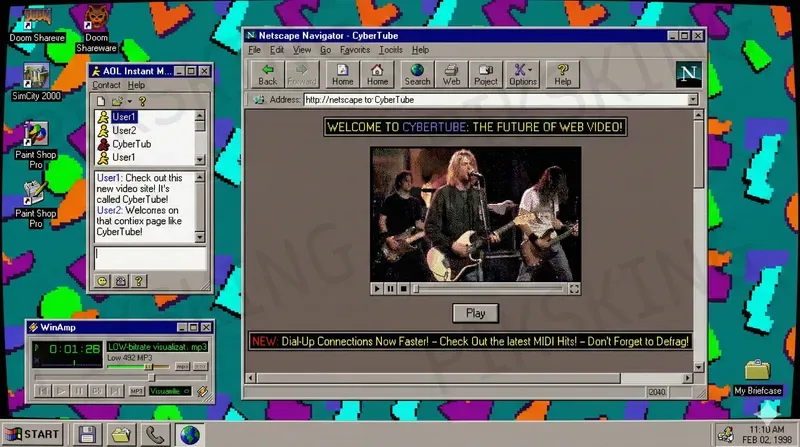Click the MP3 button beside WinAmp transport controls
Screen dimensions: 800x447
(x=136, y=391)
